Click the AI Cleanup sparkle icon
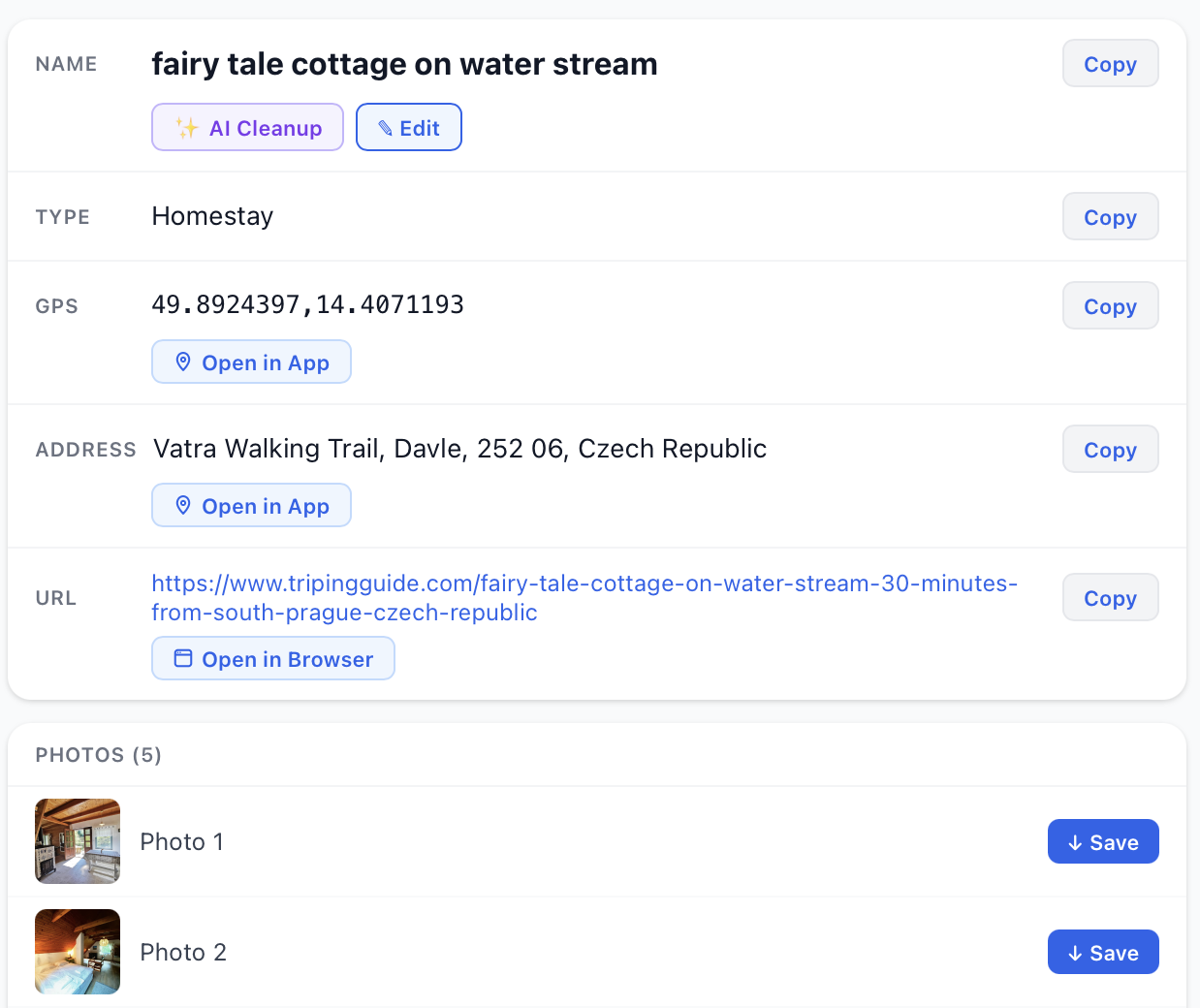 click(x=187, y=128)
